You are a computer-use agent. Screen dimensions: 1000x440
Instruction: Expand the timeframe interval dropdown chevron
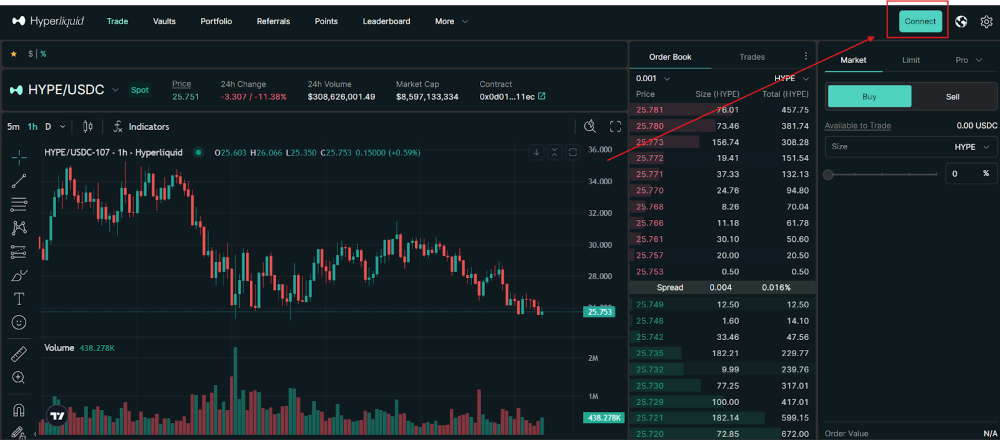(62, 127)
